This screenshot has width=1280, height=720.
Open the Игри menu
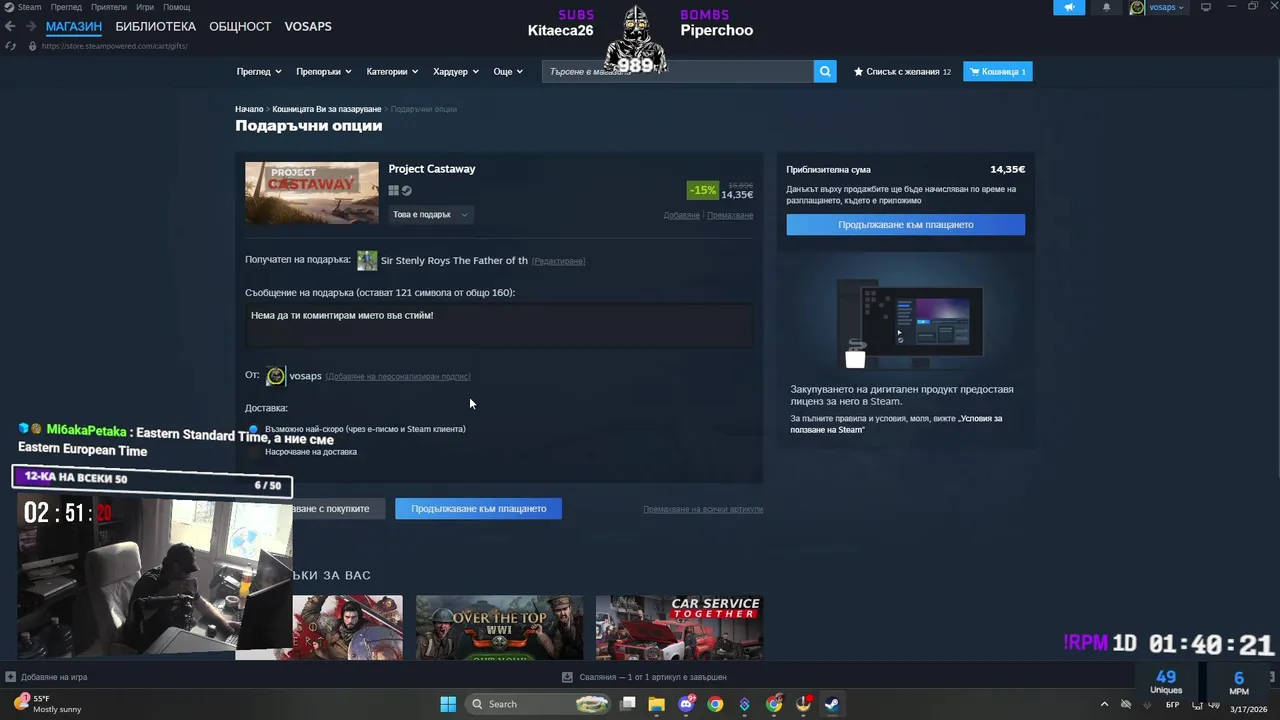(145, 7)
